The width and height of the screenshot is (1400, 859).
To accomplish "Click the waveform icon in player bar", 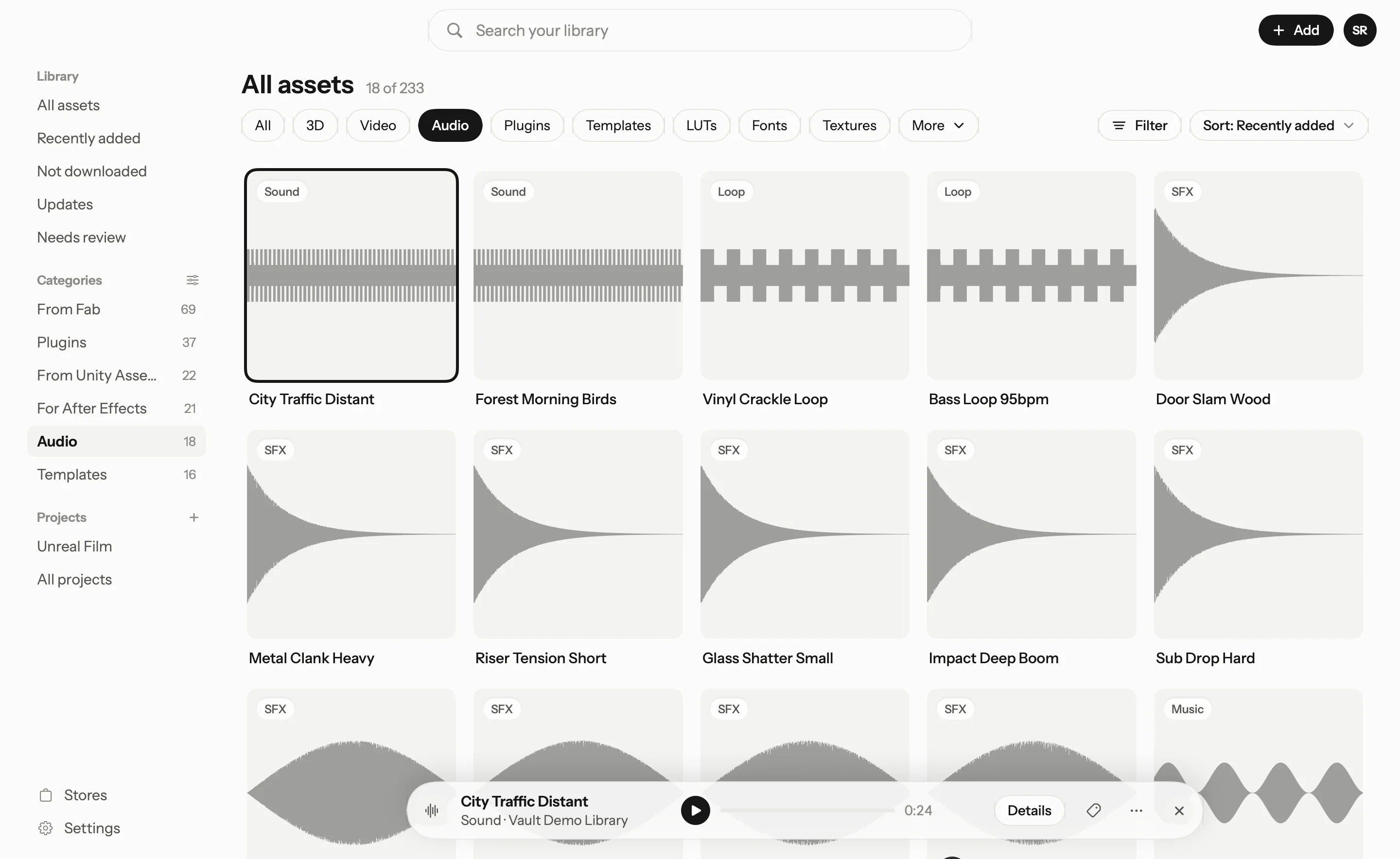I will (432, 810).
